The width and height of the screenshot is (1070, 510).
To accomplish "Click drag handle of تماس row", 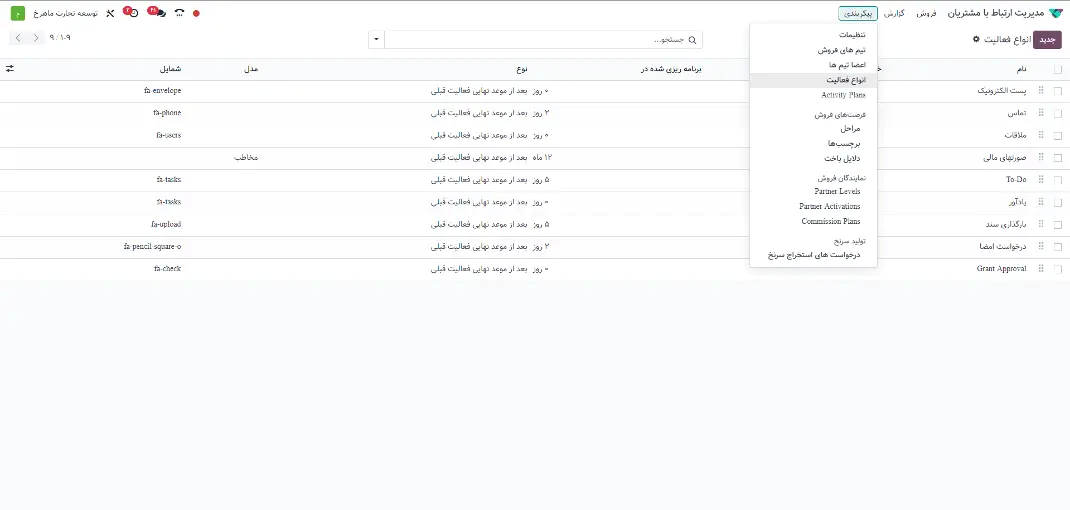I will pyautogui.click(x=1041, y=113).
